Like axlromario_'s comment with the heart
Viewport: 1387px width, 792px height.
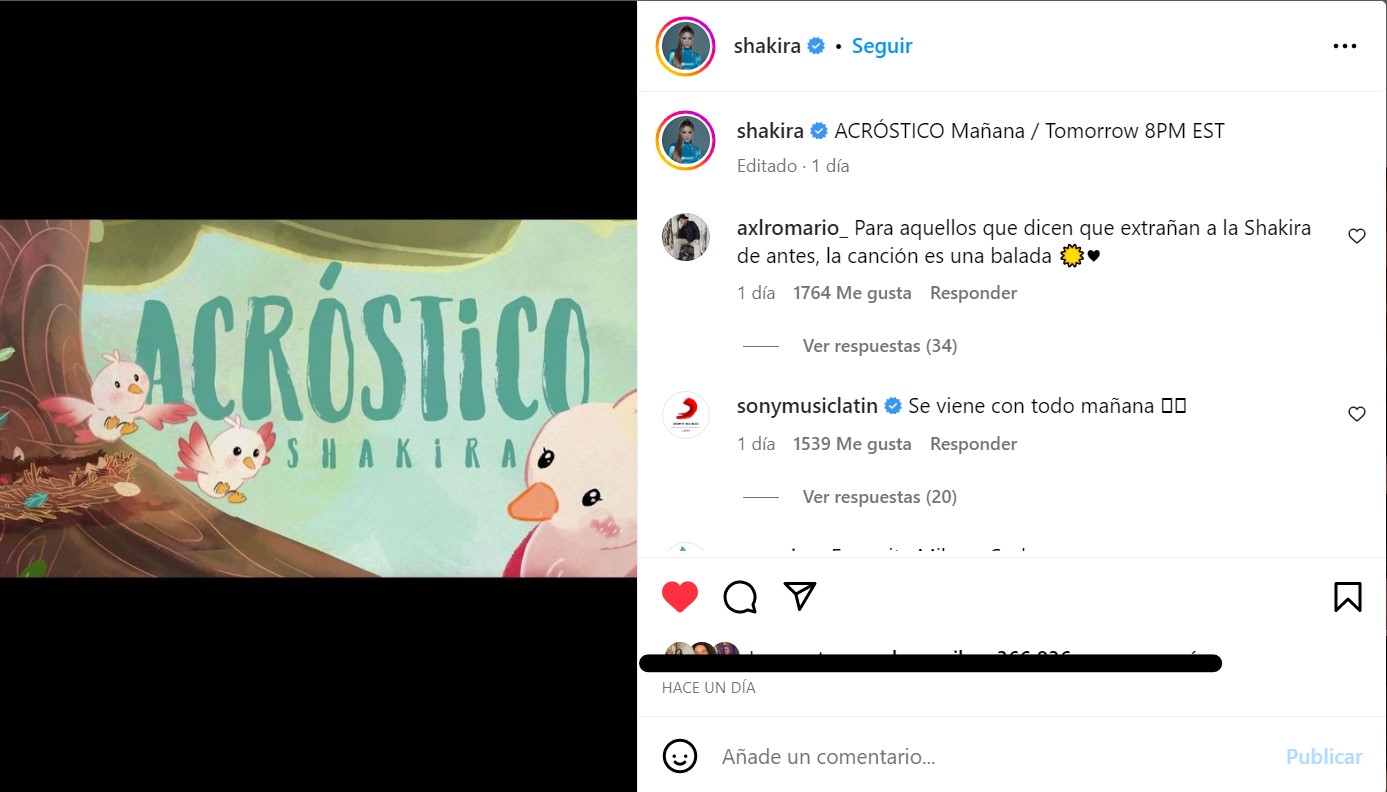click(x=1357, y=237)
